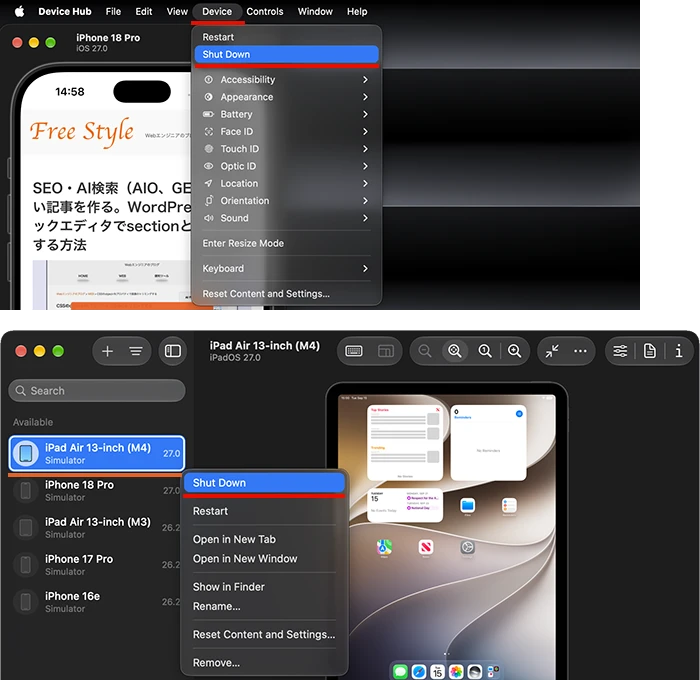Choose Shut Down in the Device menu
The width and height of the screenshot is (700, 680).
coord(287,54)
